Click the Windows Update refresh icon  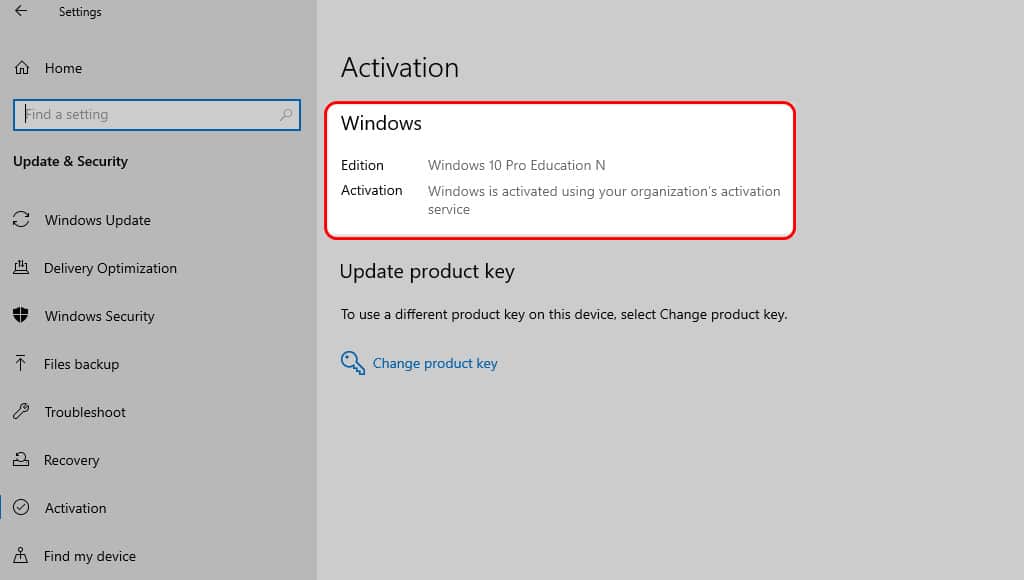21,219
